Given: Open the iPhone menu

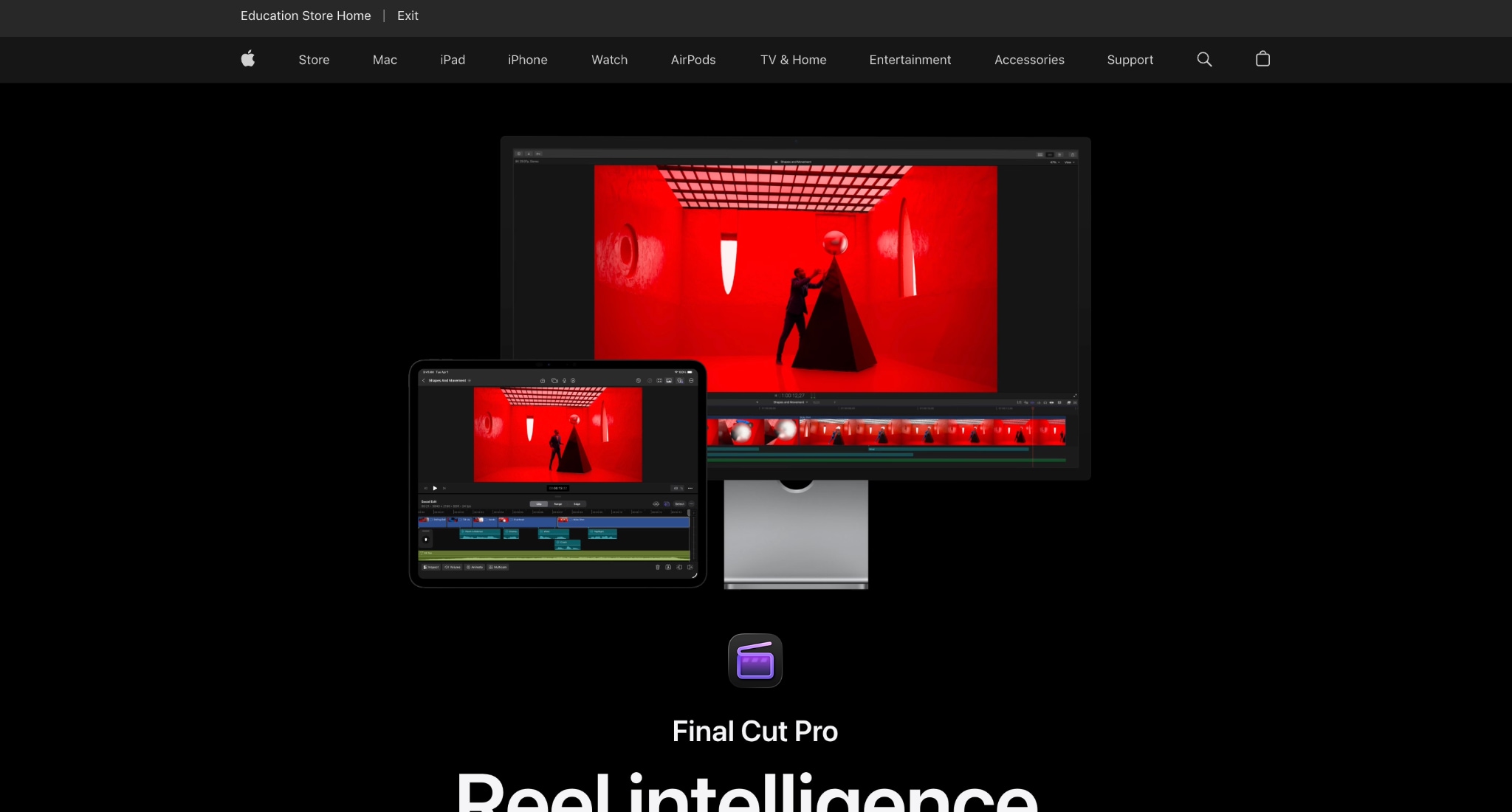Looking at the screenshot, I should pyautogui.click(x=528, y=60).
